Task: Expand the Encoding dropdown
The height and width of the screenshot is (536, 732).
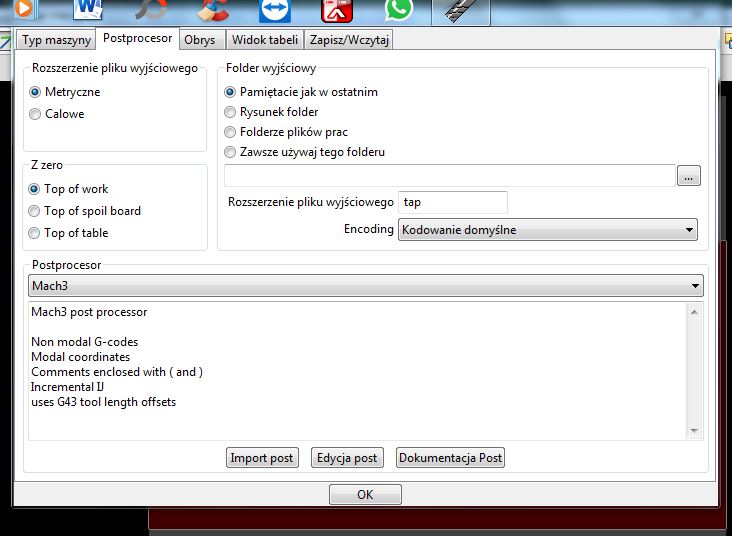Action: click(547, 230)
